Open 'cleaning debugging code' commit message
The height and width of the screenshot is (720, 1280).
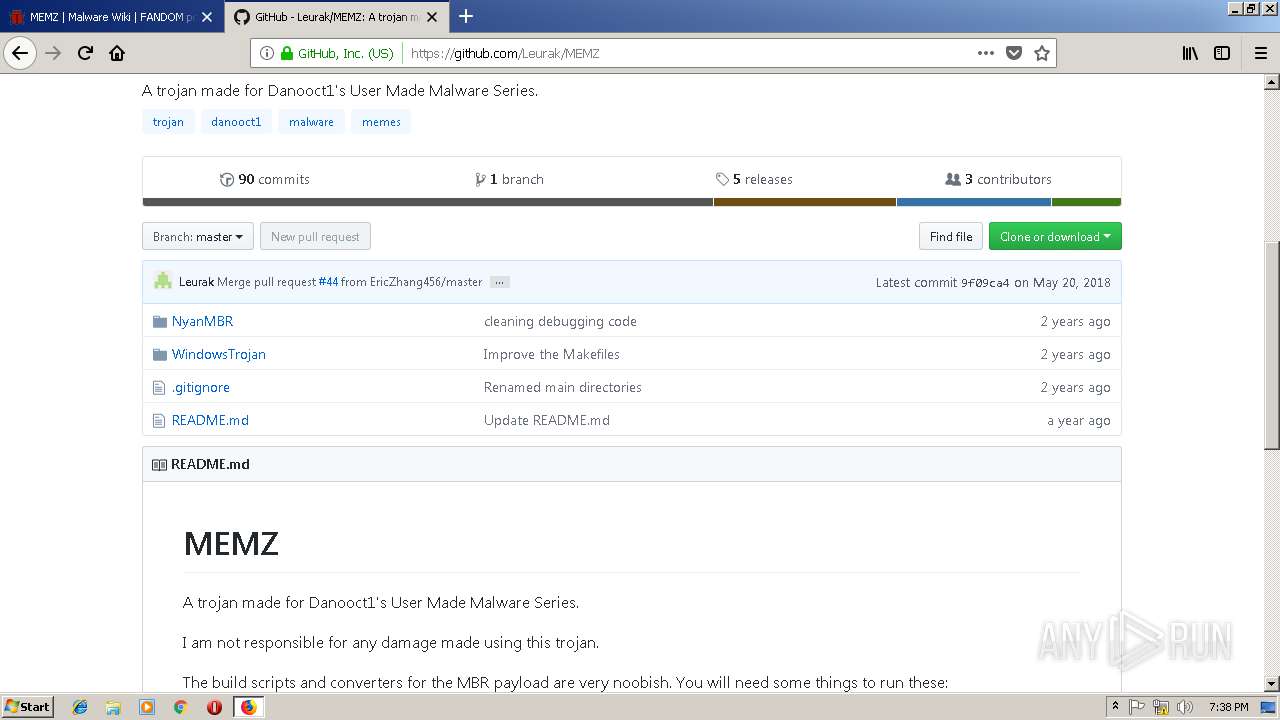pyautogui.click(x=560, y=321)
